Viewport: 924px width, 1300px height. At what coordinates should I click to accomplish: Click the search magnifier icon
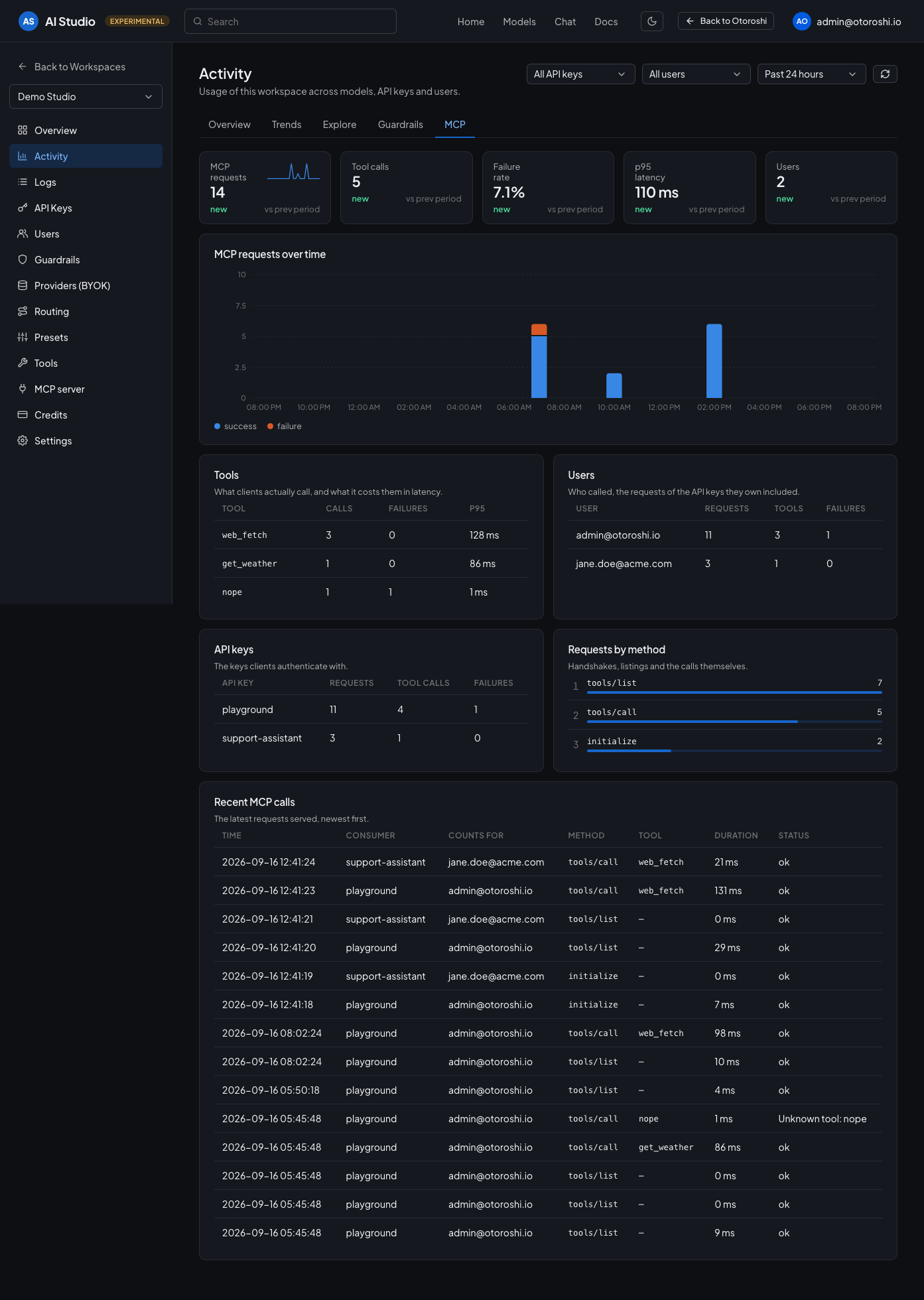198,21
